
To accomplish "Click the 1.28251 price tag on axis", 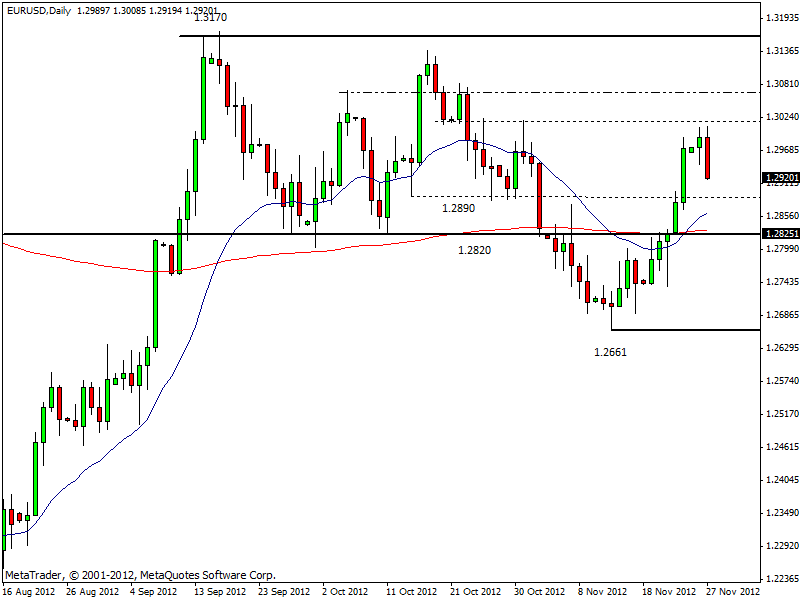I will (780, 234).
